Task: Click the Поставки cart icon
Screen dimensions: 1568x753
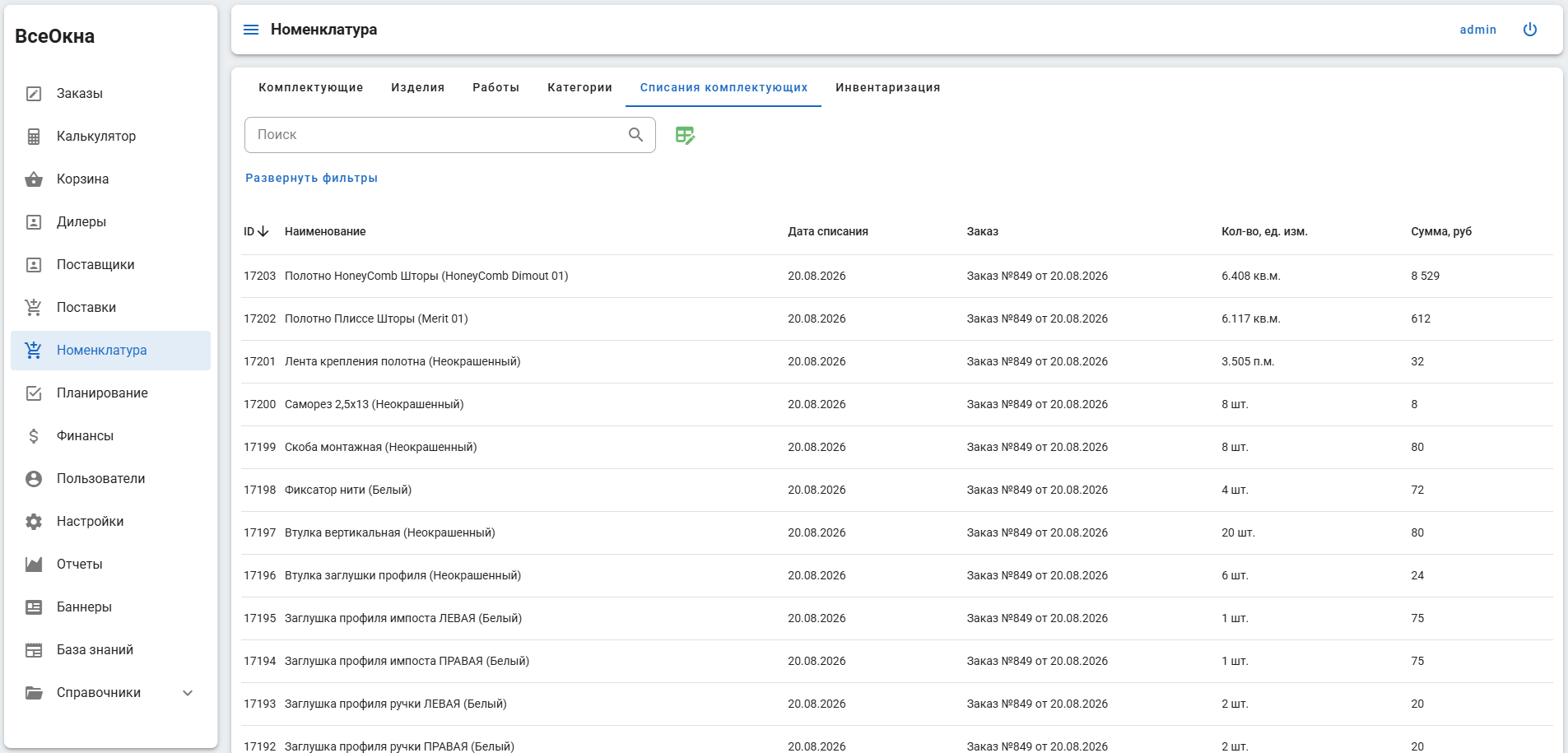Action: pos(34,308)
